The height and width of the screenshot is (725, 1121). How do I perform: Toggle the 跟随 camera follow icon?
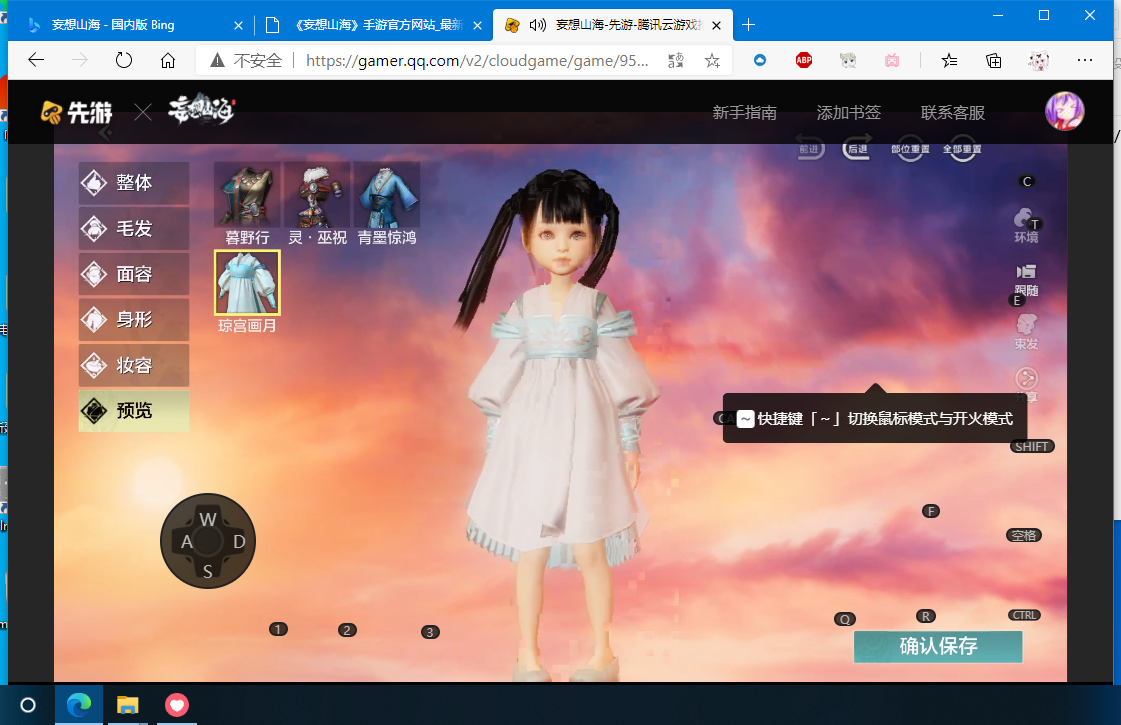pos(1026,280)
